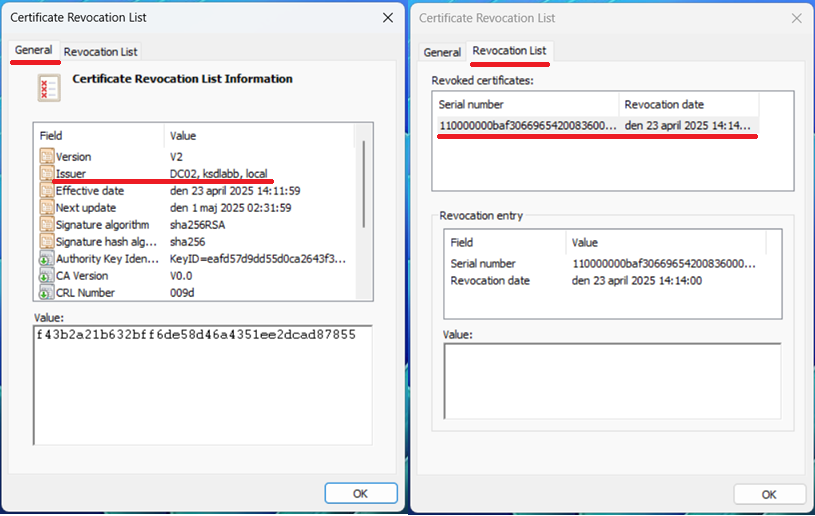
Task: Select the Authority Key Iden... row label
Action: click(x=108, y=259)
